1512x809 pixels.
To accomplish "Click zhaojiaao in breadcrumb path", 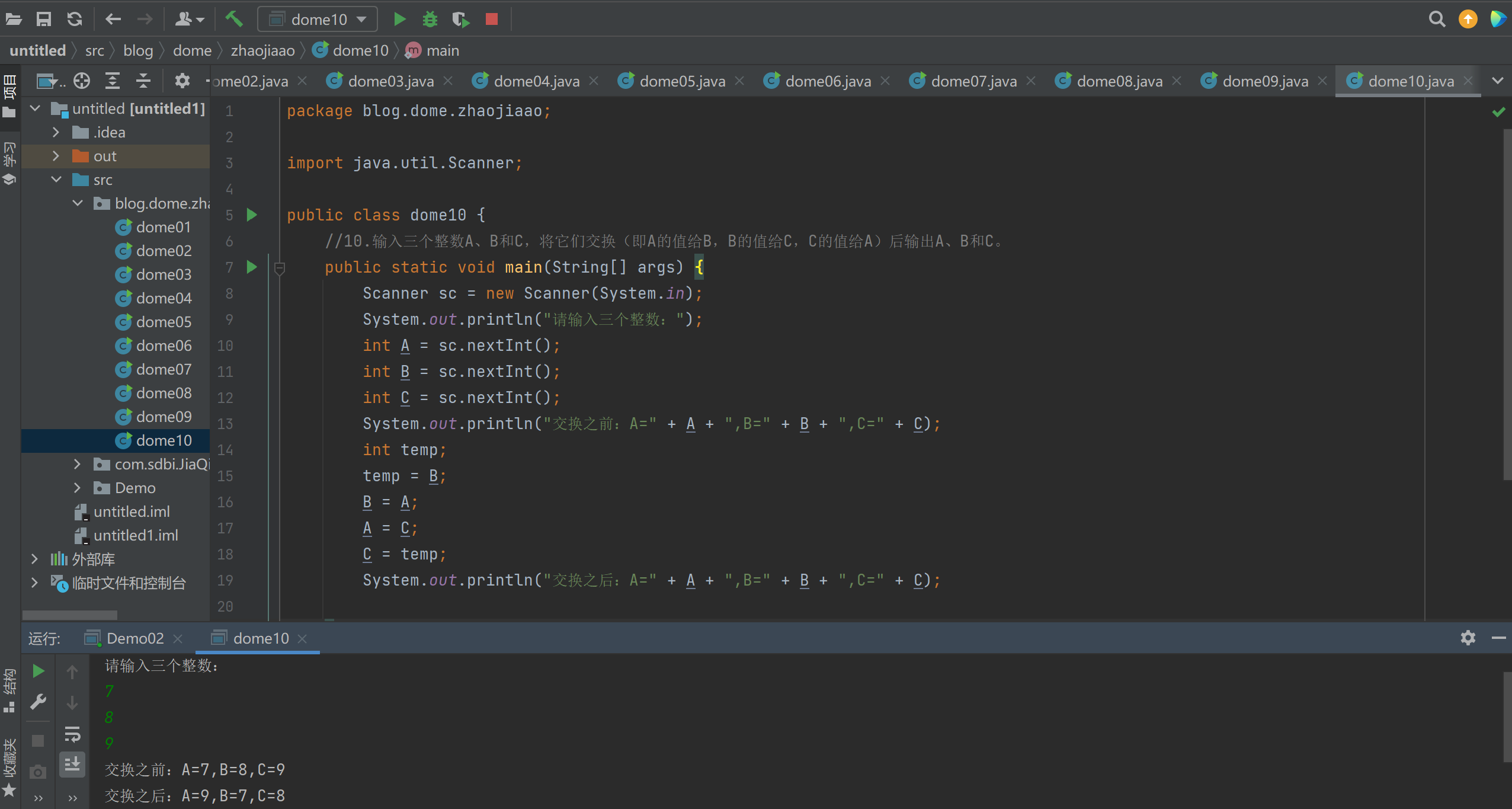I will (262, 51).
